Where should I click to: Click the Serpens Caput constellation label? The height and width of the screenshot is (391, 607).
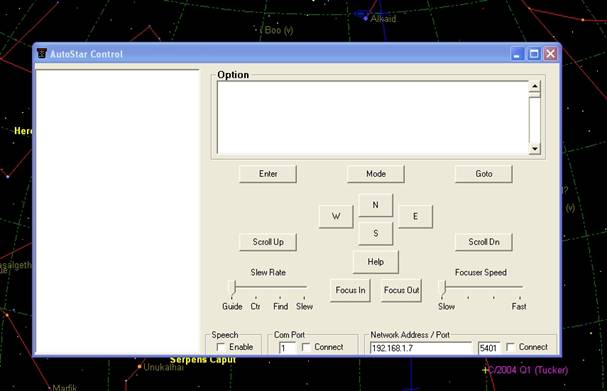[x=203, y=360]
